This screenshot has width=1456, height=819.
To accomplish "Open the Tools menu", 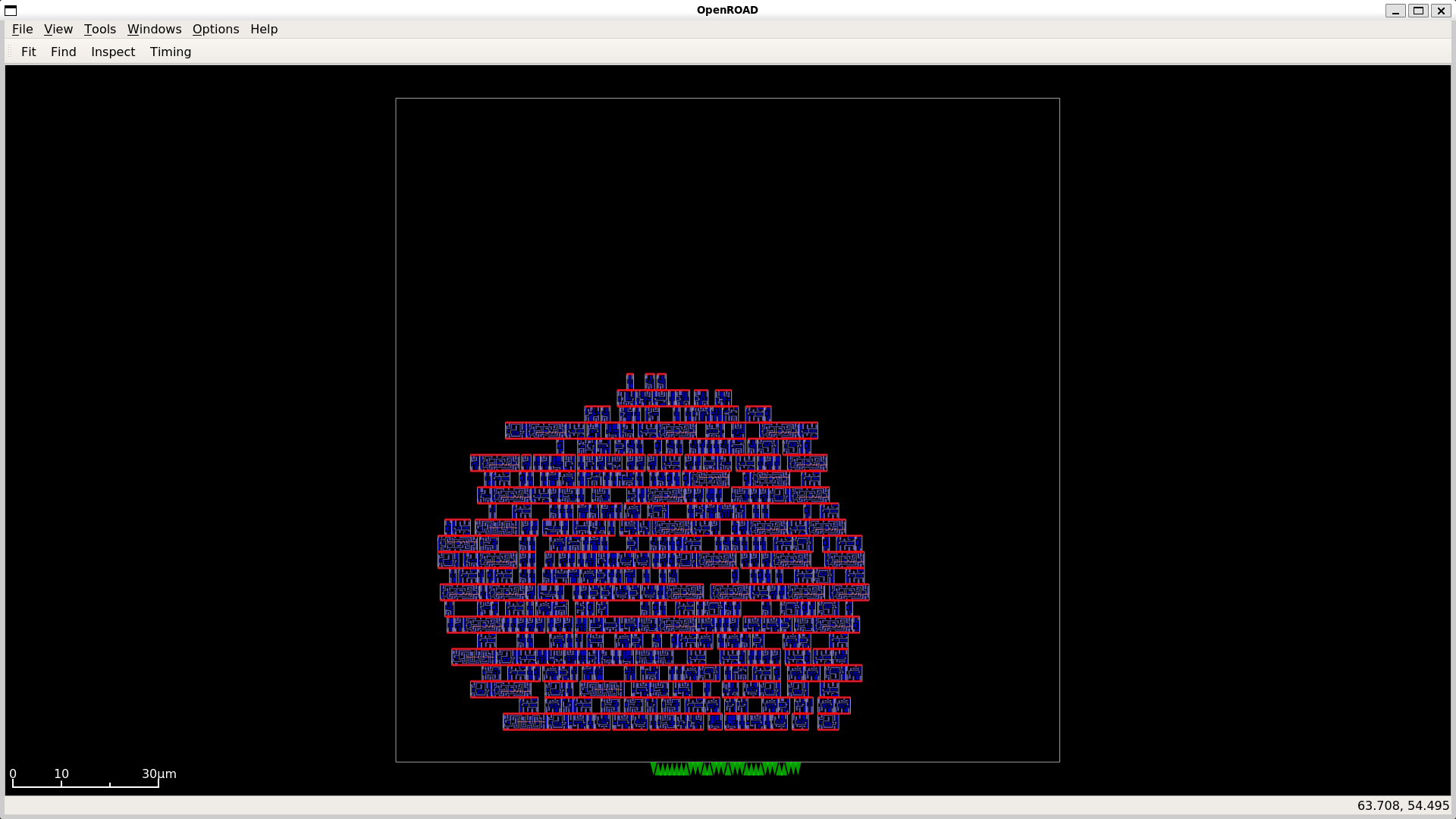I will (x=99, y=29).
